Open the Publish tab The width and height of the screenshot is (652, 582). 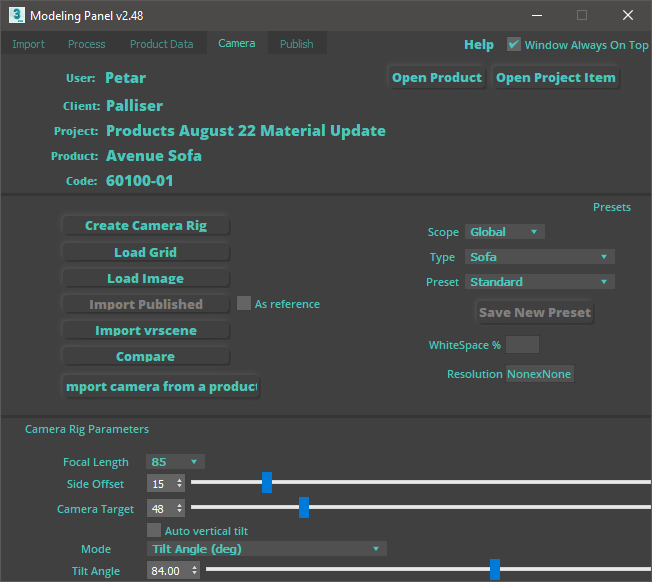[296, 44]
